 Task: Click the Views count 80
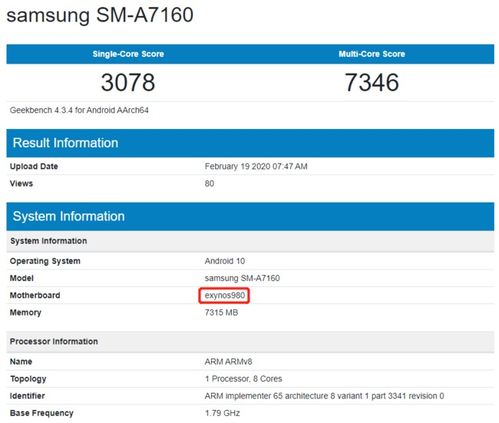coord(209,184)
